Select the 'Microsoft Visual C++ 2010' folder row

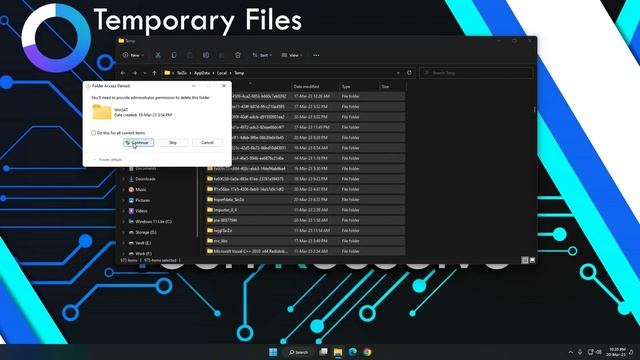click(304, 251)
